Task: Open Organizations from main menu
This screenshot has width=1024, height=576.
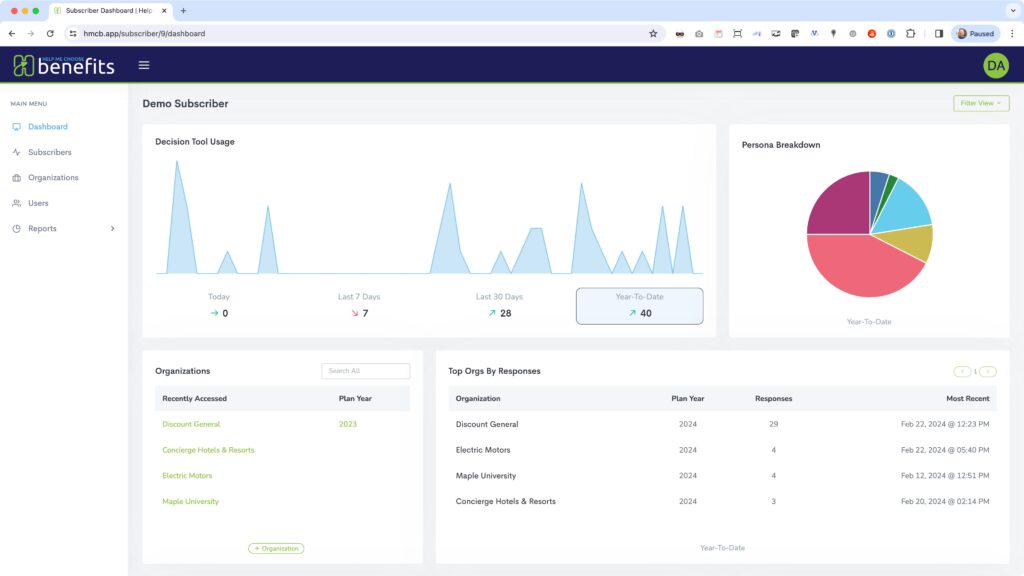Action: pos(53,178)
